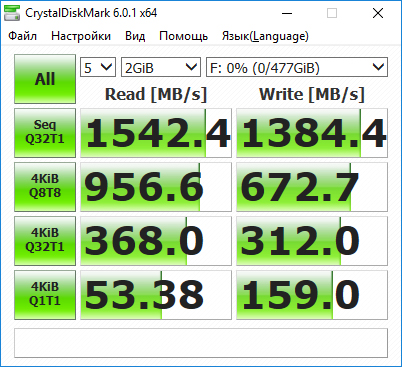Open the test size dropdown showing 2GiB

coord(161,67)
